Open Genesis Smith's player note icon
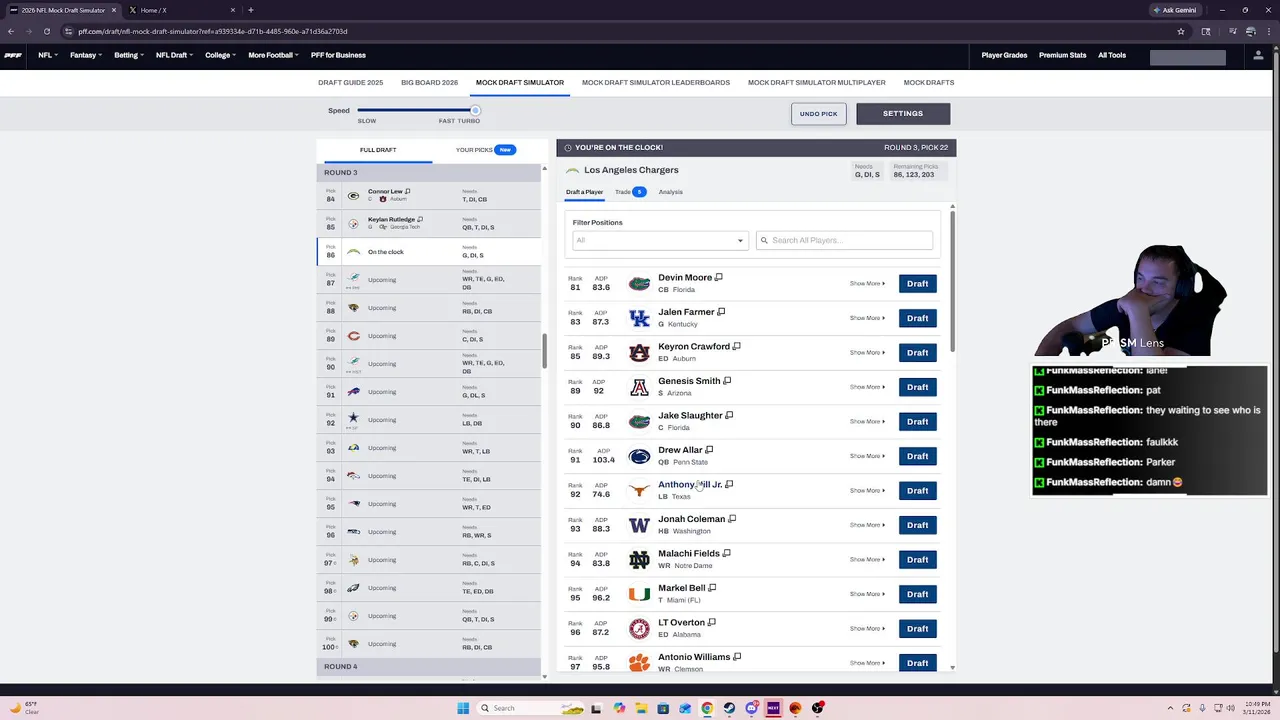The width and height of the screenshot is (1280, 720). point(727,381)
